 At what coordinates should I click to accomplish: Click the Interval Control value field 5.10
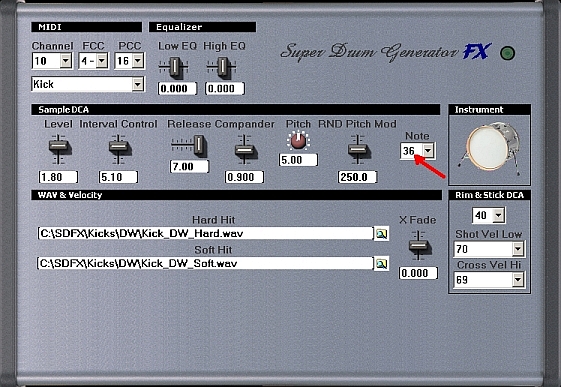tap(118, 177)
